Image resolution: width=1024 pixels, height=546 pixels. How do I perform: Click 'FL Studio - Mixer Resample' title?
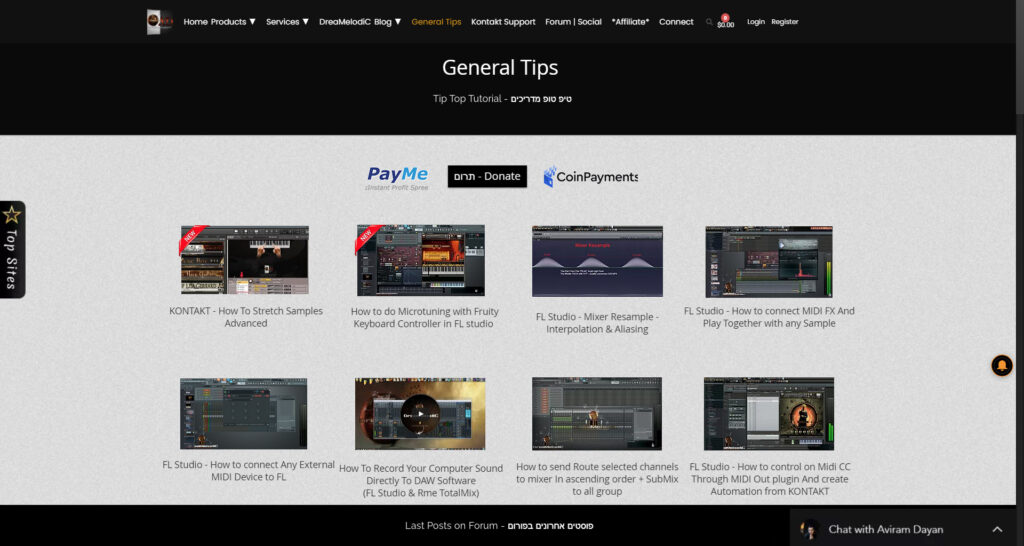(597, 323)
